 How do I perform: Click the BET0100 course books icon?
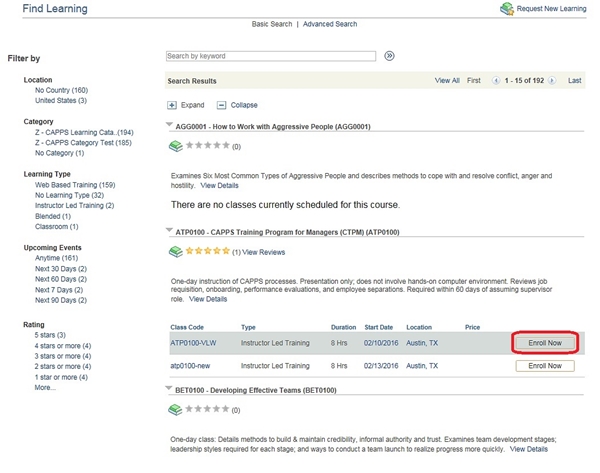click(175, 409)
